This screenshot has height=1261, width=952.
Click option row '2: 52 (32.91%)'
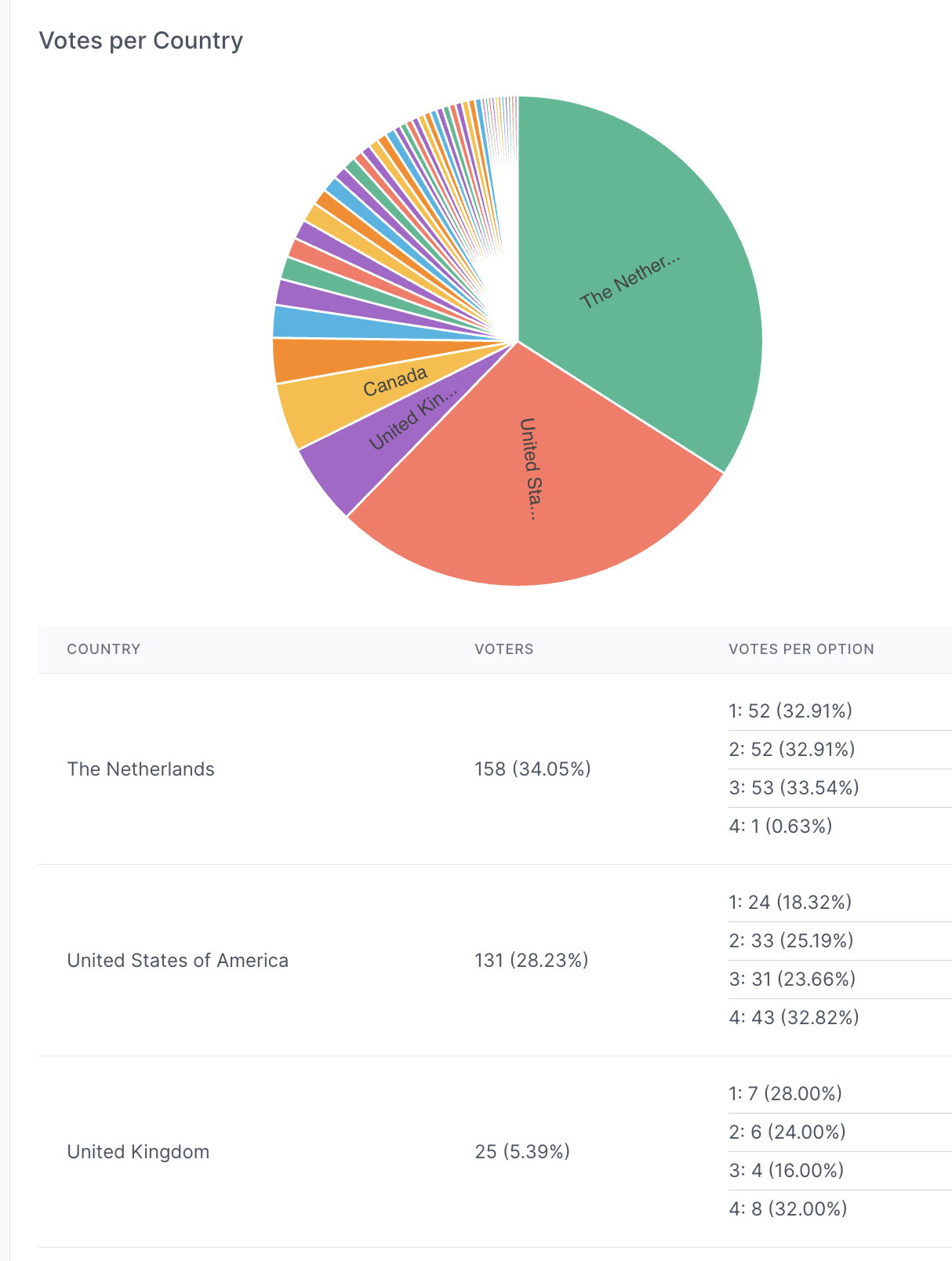[840, 750]
